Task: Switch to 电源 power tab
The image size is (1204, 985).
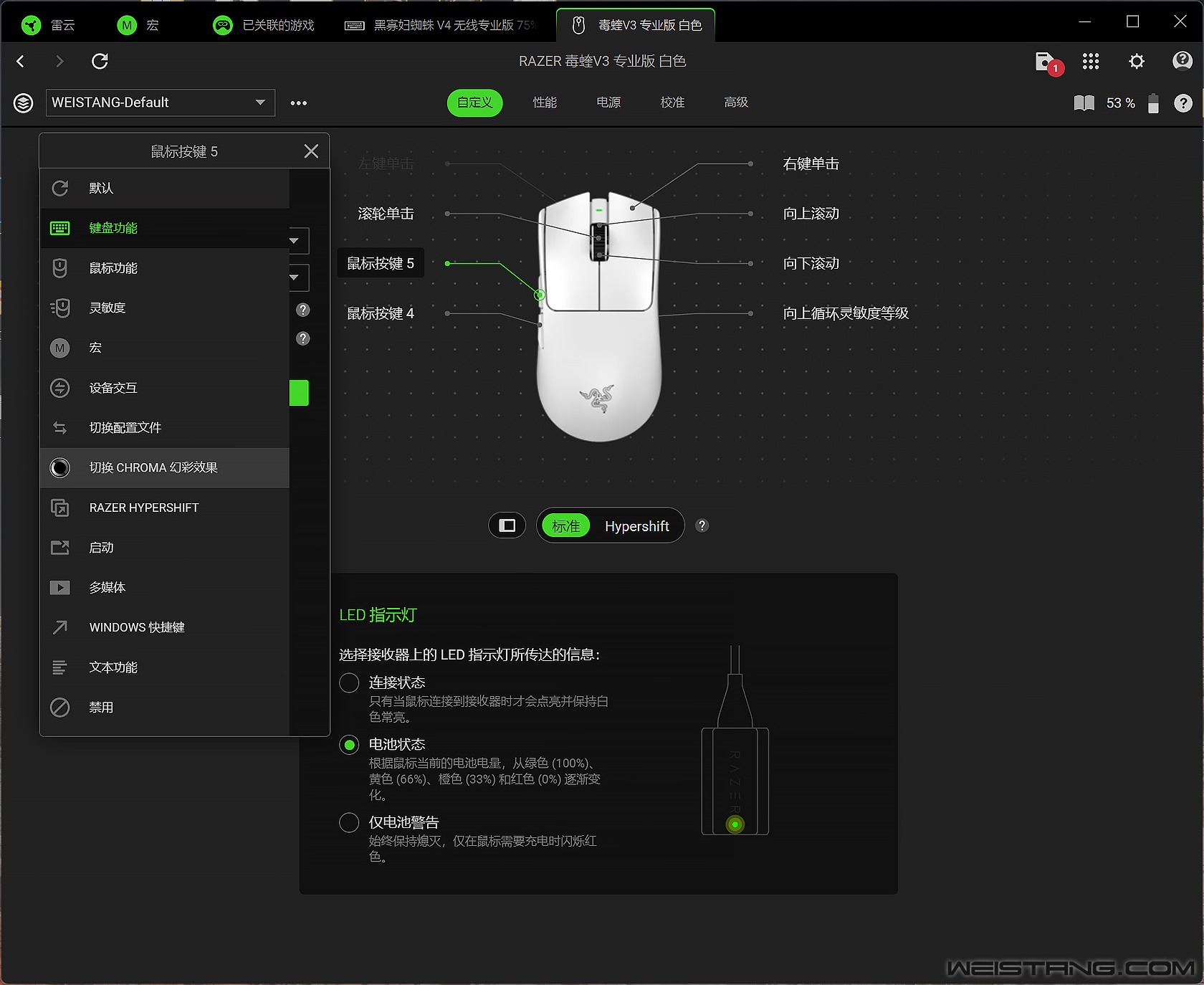Action: (x=608, y=103)
